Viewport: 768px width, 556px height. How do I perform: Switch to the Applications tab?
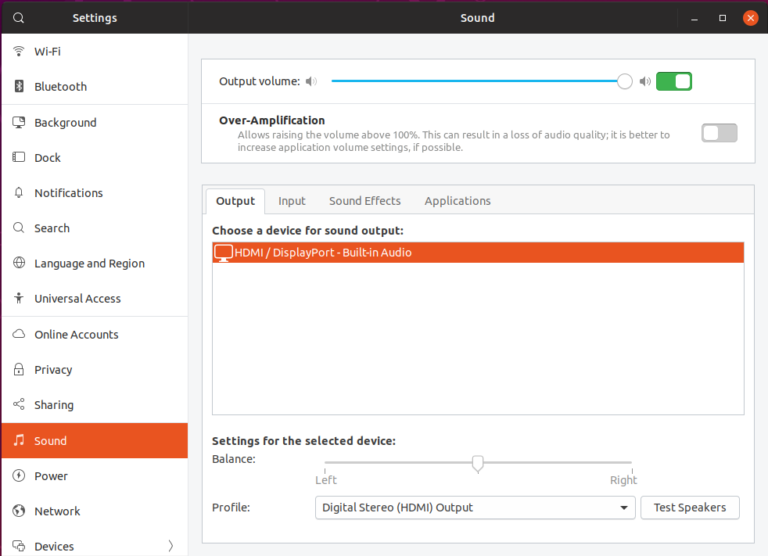pos(457,201)
